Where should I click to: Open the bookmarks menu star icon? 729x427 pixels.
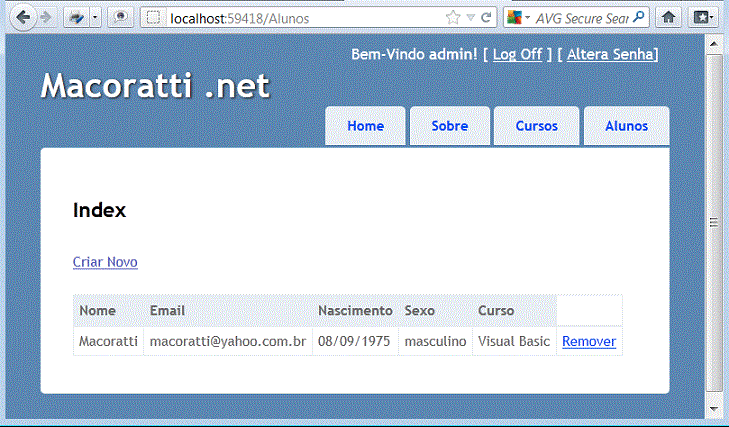click(x=702, y=18)
